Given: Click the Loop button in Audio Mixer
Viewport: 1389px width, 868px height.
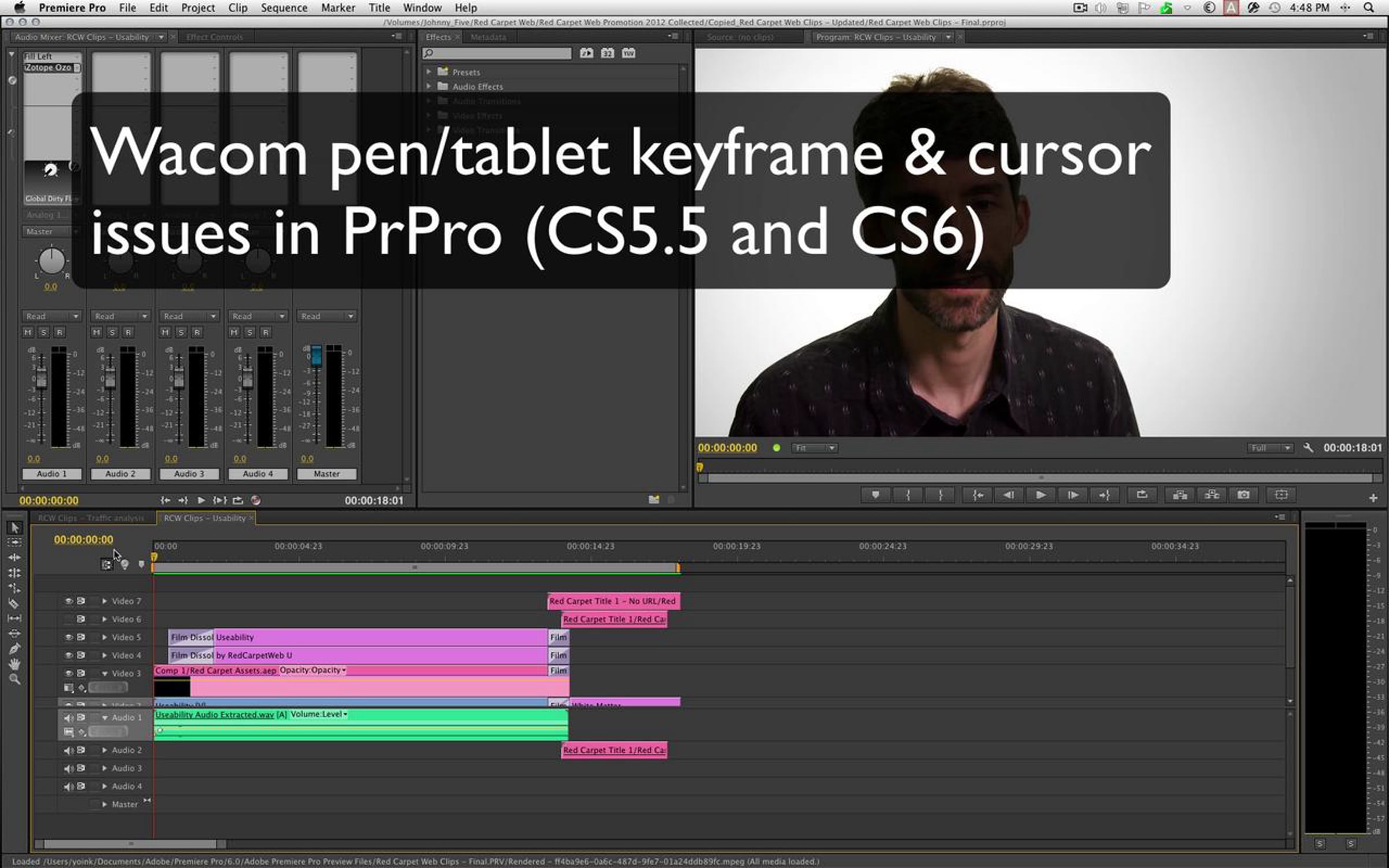Looking at the screenshot, I should point(238,501).
